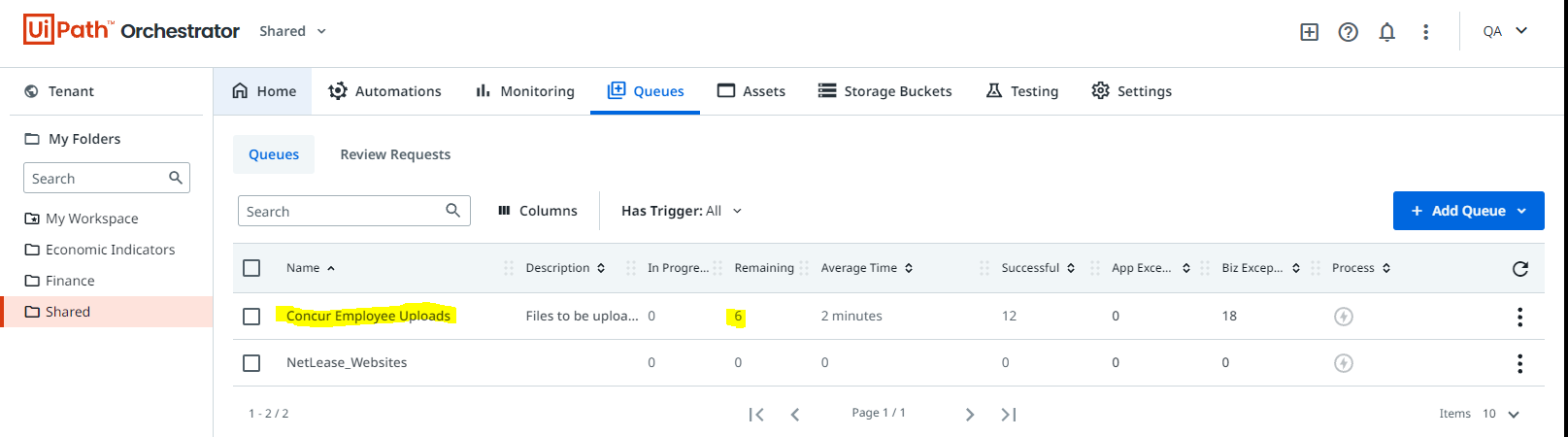This screenshot has width=1568, height=437.
Task: Click the UiPath Orchestrator logo
Action: [x=131, y=30]
